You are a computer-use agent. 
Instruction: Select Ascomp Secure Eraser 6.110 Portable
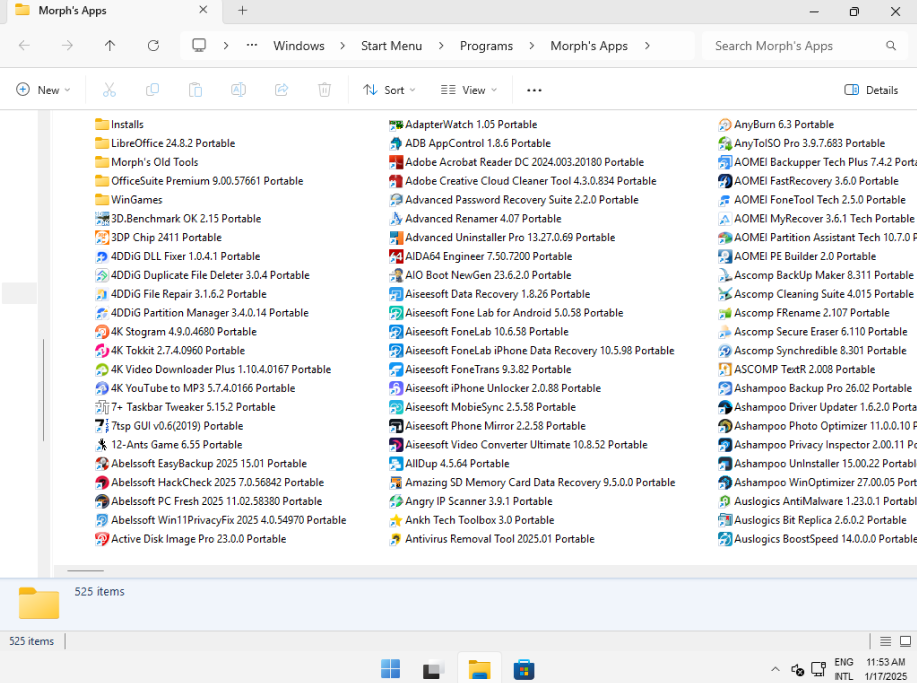point(813,332)
